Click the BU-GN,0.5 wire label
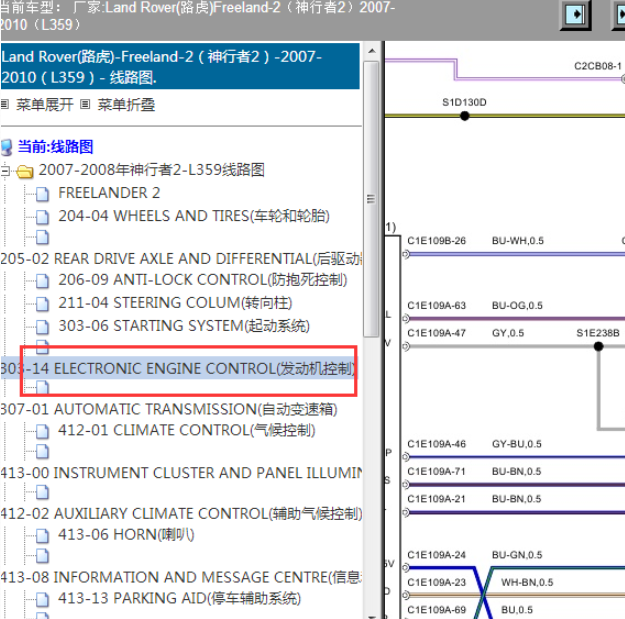This screenshot has width=625, height=619. [x=517, y=555]
